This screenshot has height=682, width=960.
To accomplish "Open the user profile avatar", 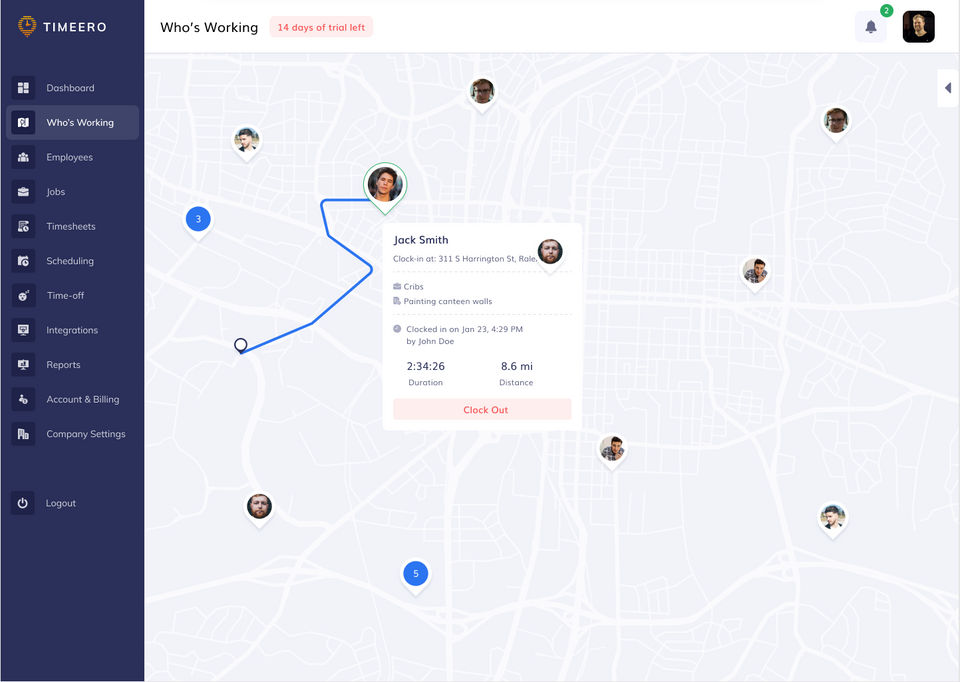I will click(x=918, y=27).
